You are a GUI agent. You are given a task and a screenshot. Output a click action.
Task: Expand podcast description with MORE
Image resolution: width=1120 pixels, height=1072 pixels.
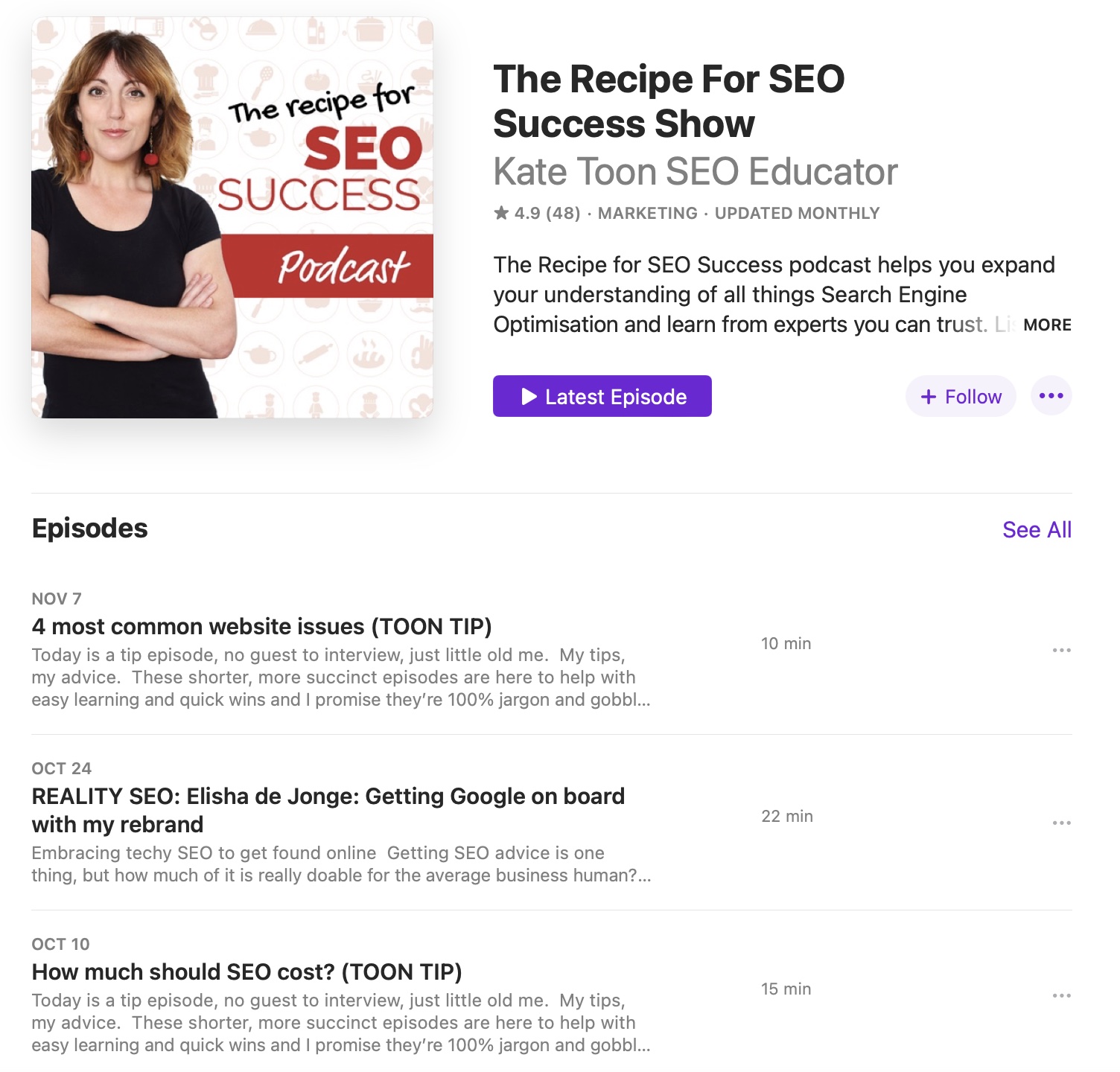[x=1047, y=325]
